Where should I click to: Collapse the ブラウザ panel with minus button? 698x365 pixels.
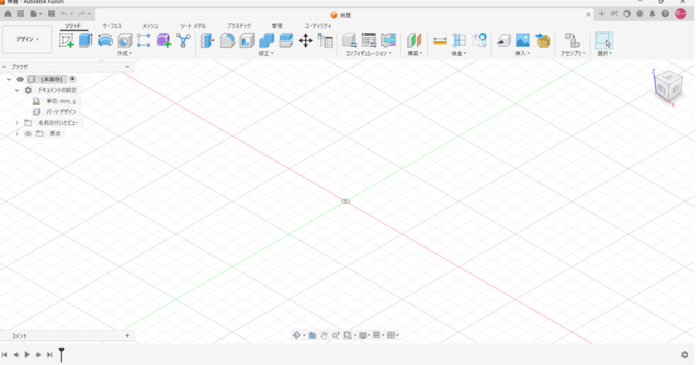click(x=127, y=67)
